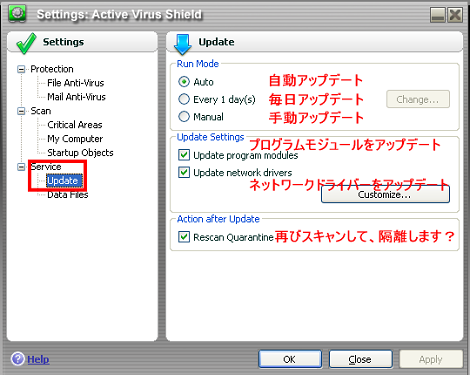The image size is (470, 375).
Task: Click the Customize... button
Action: (385, 195)
